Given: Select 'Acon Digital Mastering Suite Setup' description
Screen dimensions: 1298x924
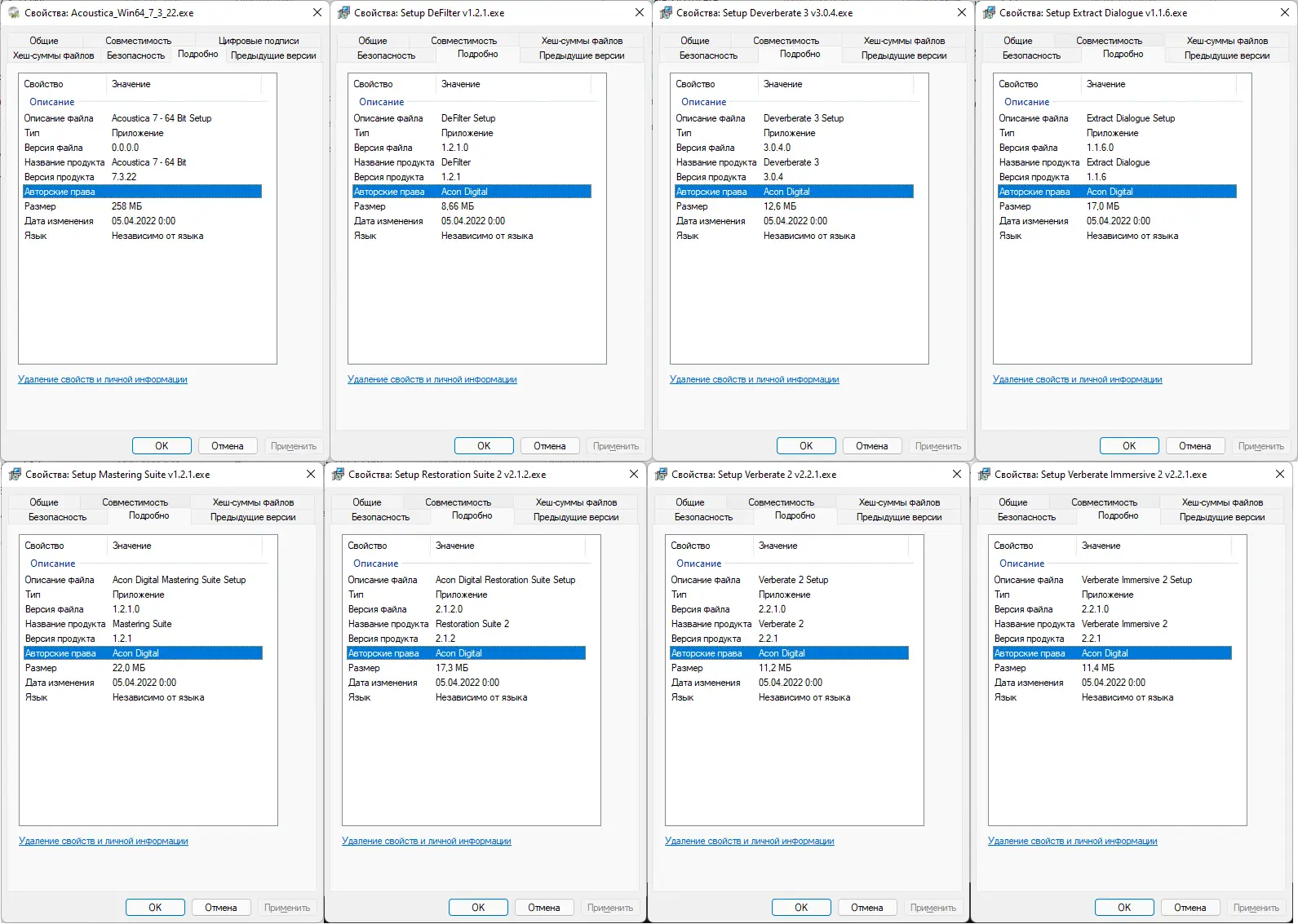Looking at the screenshot, I should [179, 580].
